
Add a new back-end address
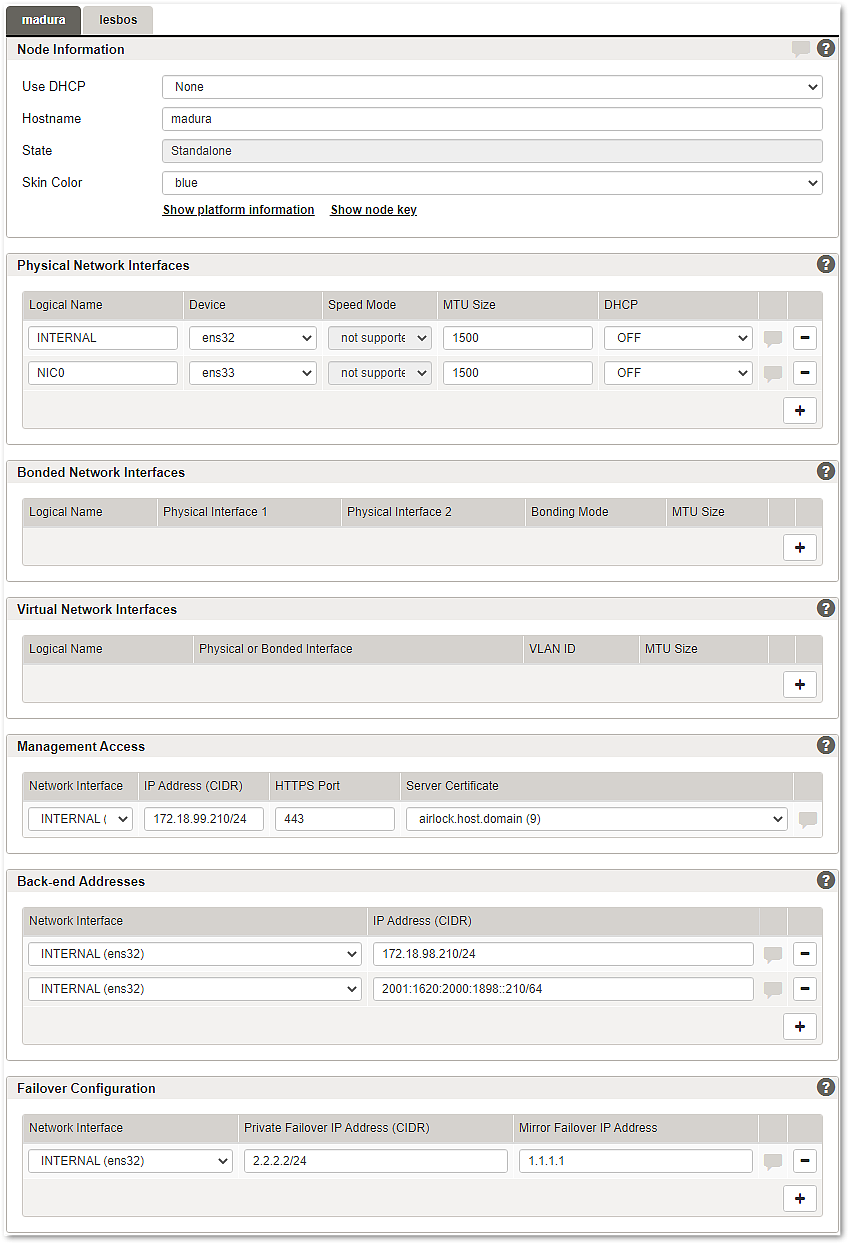tap(800, 1027)
